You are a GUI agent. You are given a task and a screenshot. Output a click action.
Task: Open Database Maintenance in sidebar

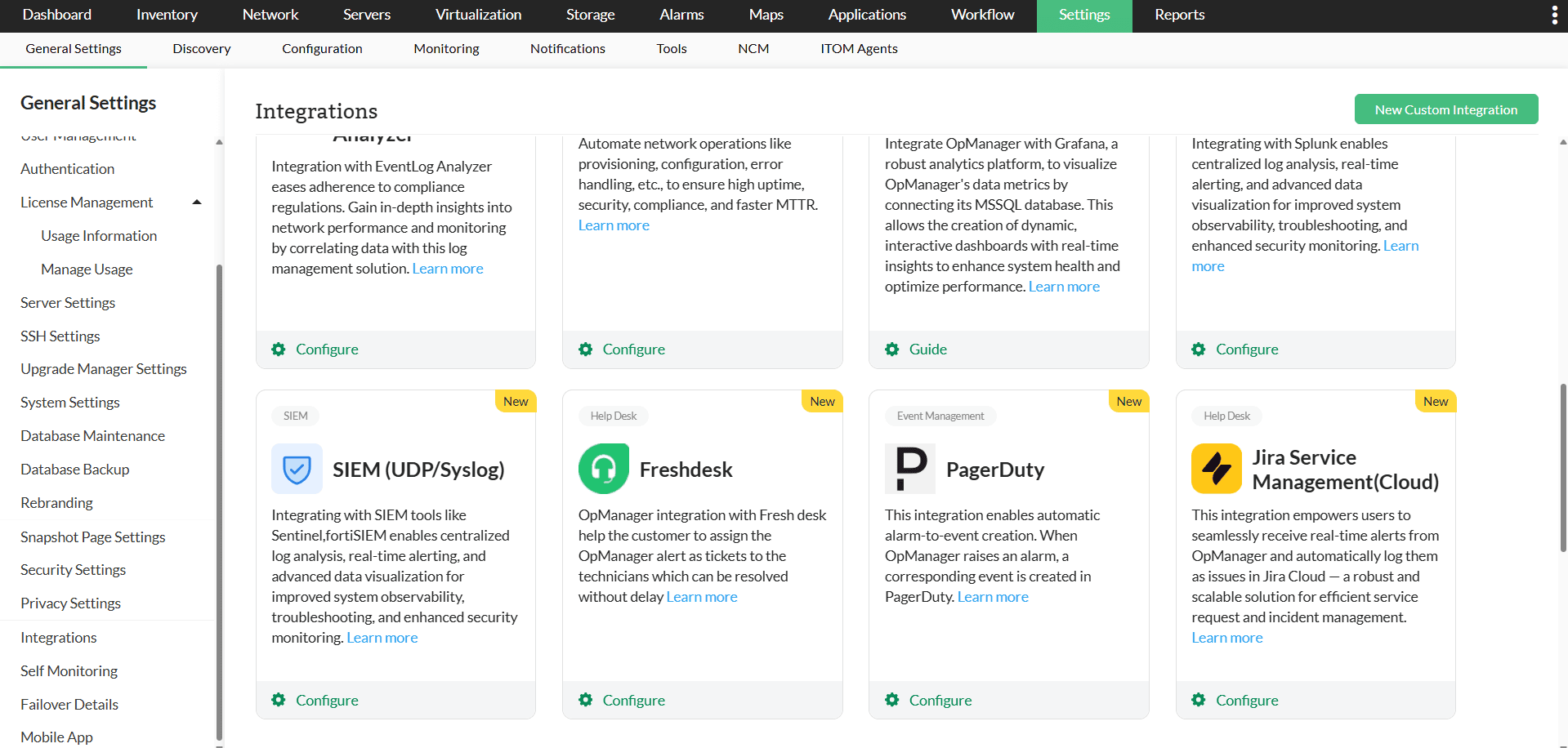(x=93, y=436)
